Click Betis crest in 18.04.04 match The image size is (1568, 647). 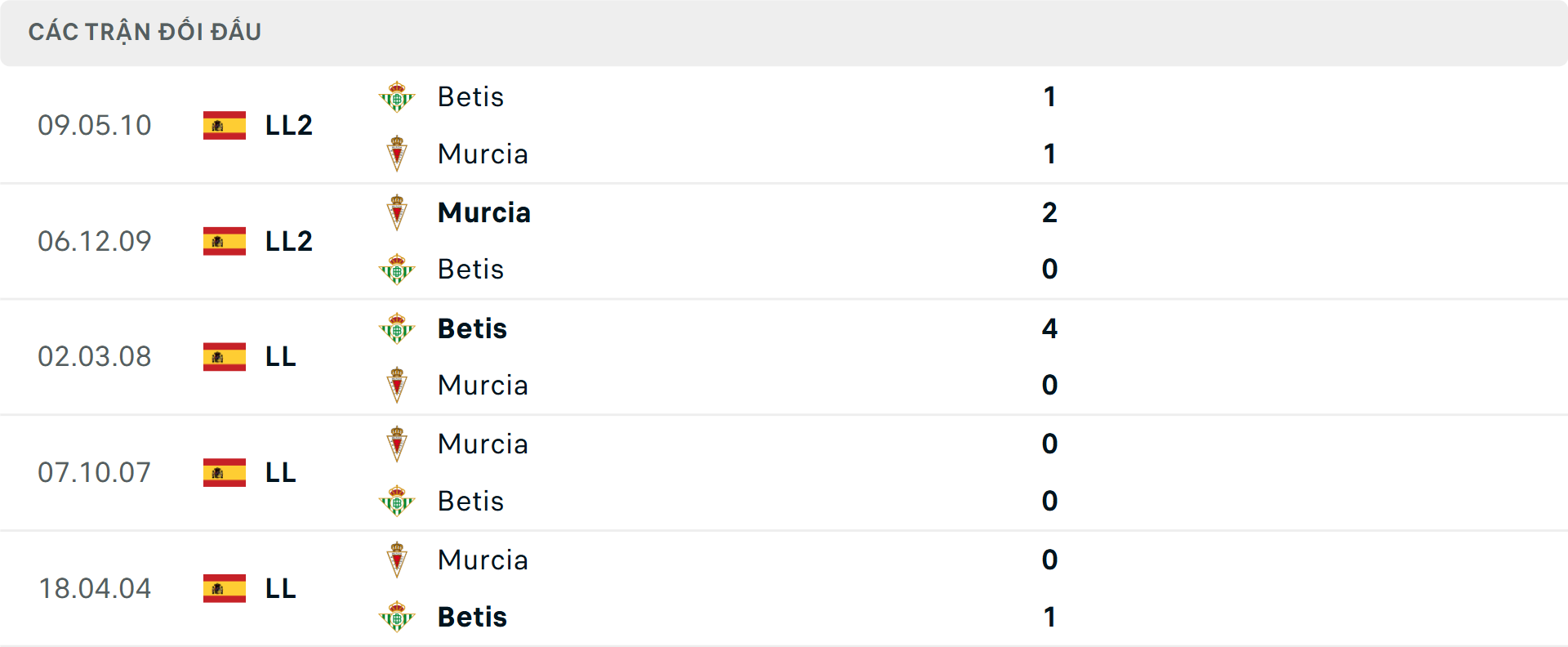pyautogui.click(x=397, y=617)
